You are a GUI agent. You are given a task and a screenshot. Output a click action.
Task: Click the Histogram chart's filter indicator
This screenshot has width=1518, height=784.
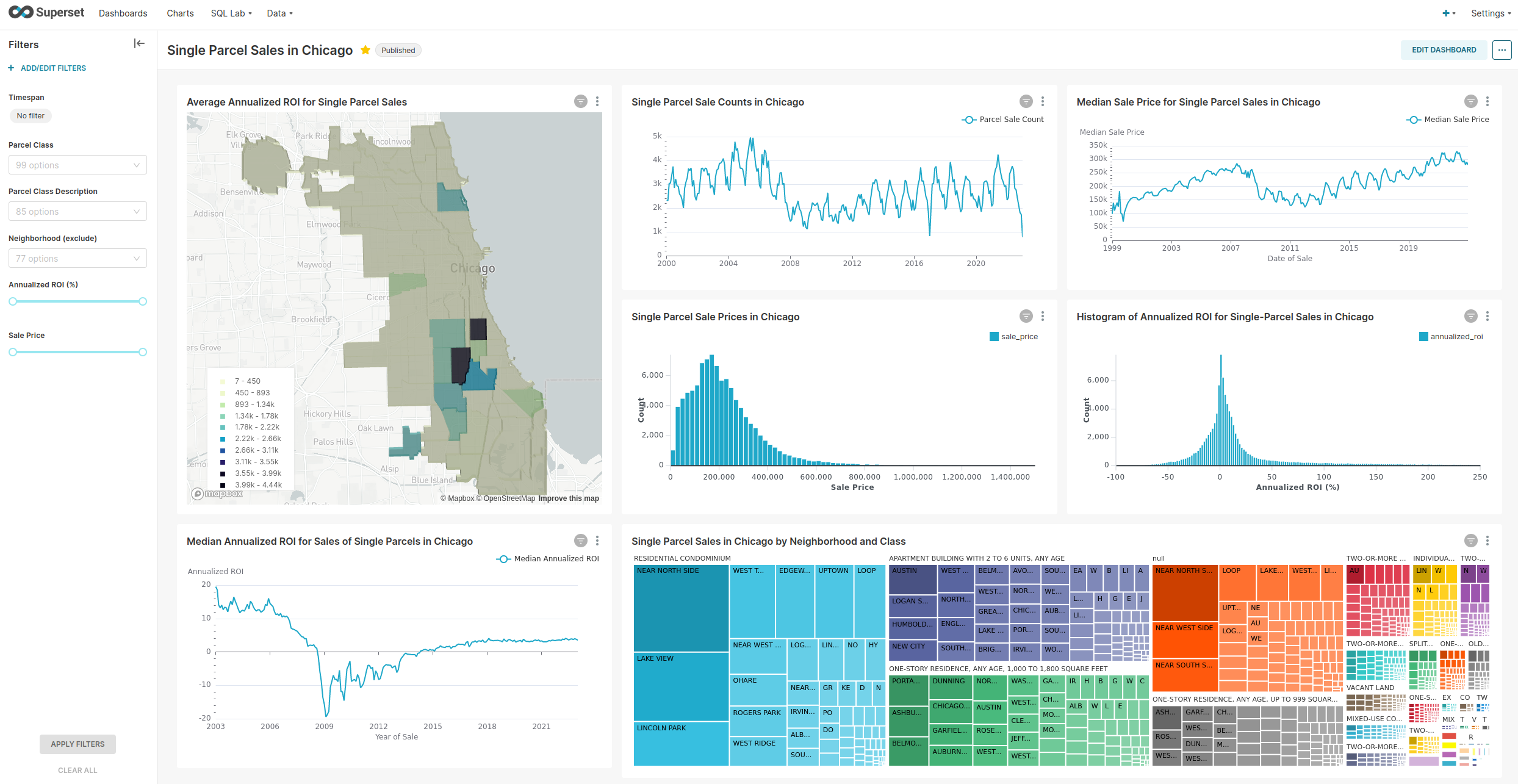pos(1470,316)
